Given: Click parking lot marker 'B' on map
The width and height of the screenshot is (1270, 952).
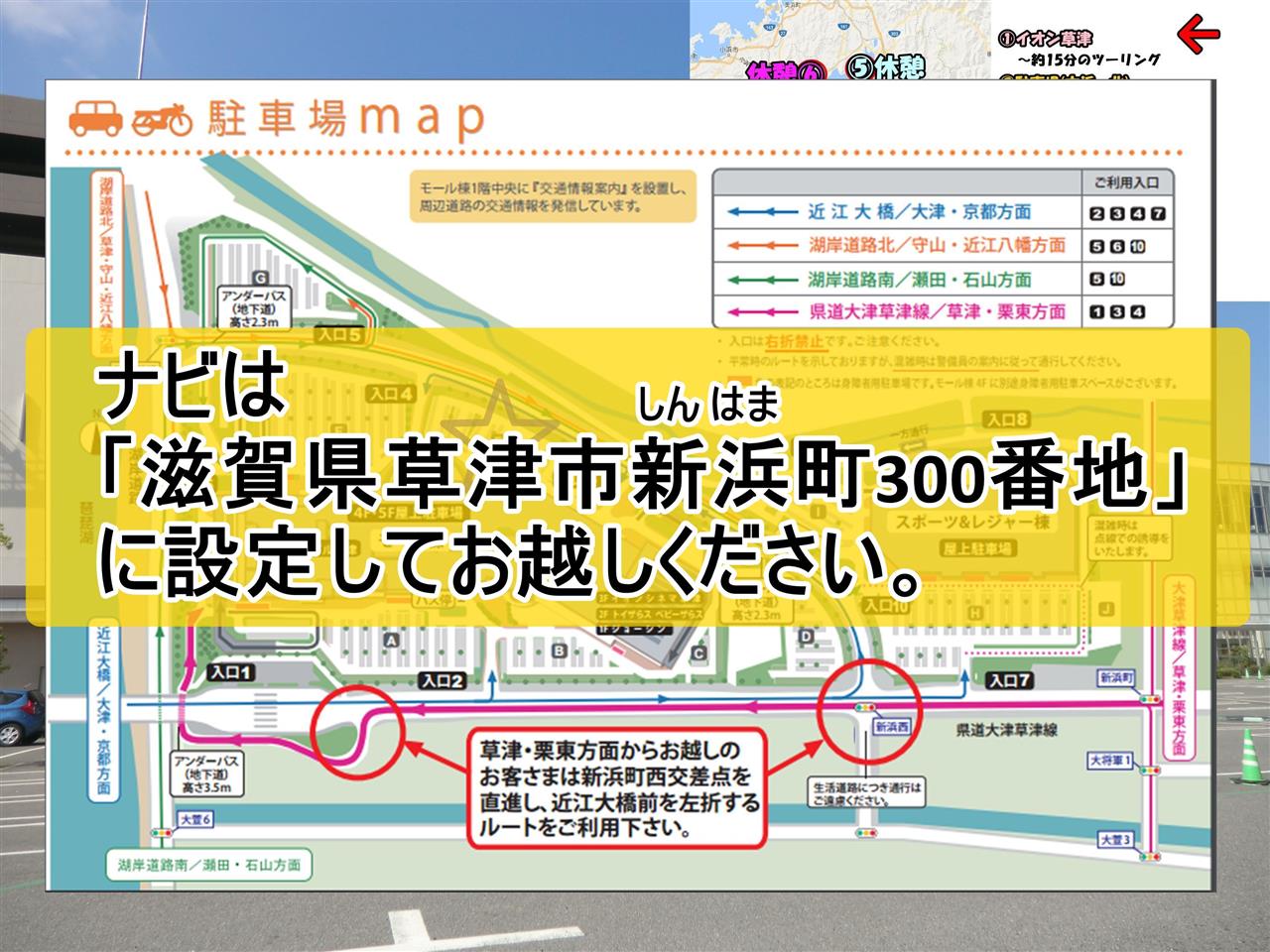Looking at the screenshot, I should [561, 651].
